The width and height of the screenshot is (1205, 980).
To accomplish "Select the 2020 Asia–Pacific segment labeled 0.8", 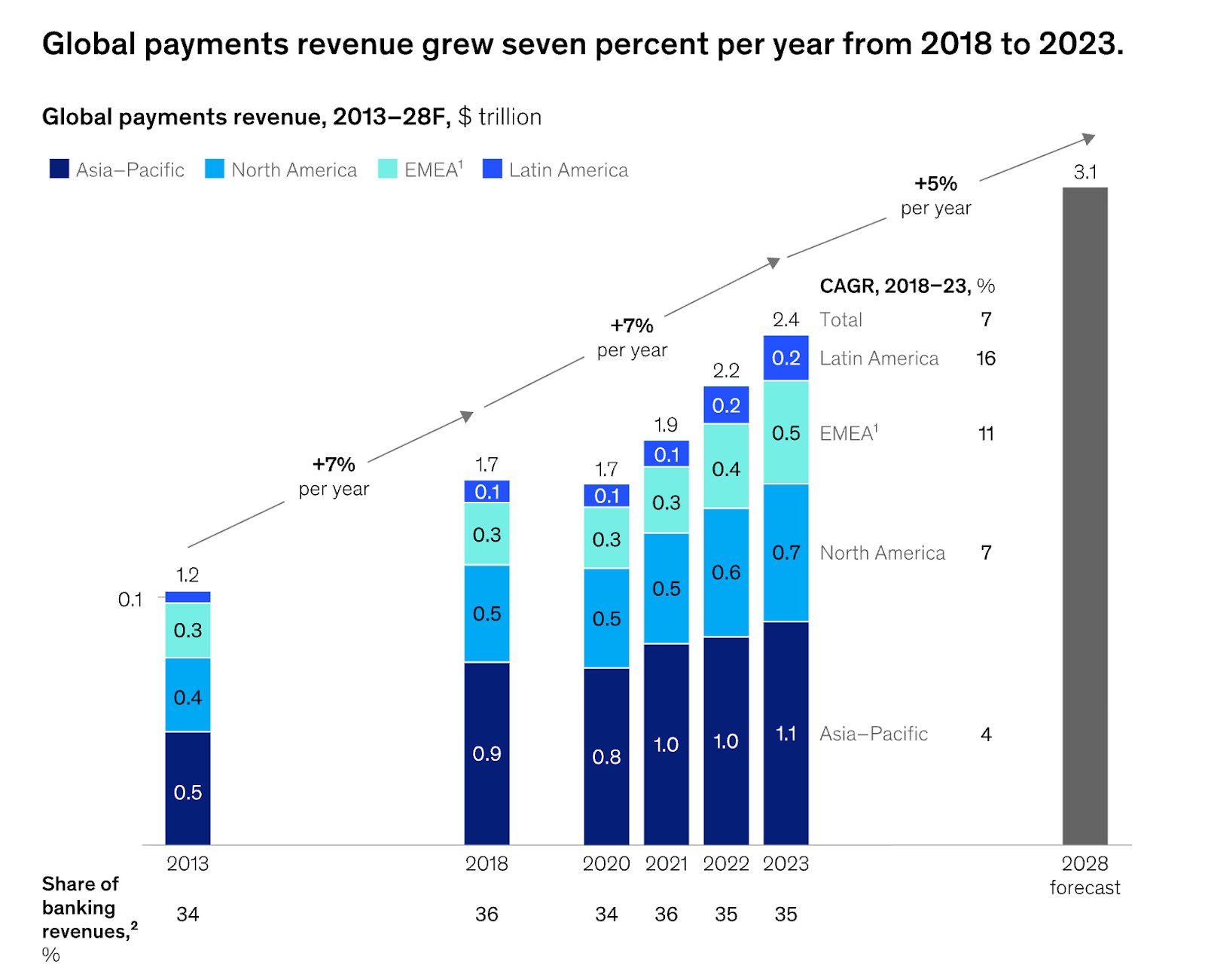I will [x=606, y=756].
